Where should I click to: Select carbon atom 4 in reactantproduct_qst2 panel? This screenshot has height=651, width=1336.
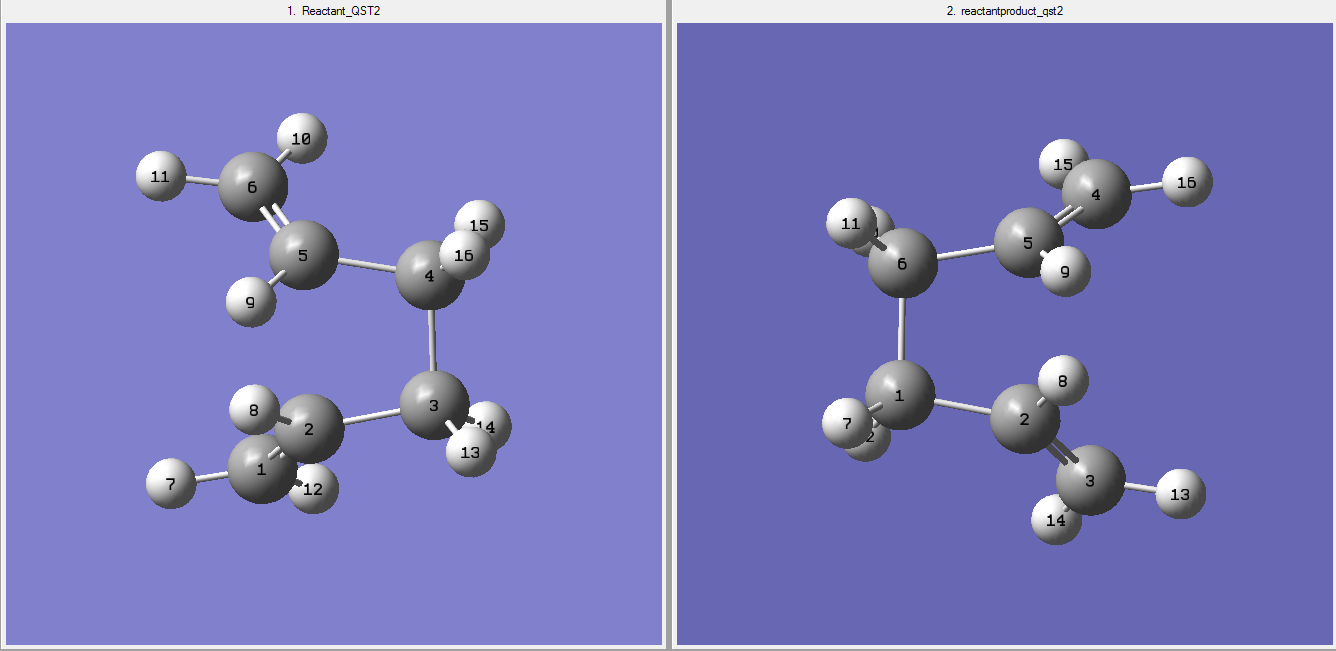(x=1097, y=194)
